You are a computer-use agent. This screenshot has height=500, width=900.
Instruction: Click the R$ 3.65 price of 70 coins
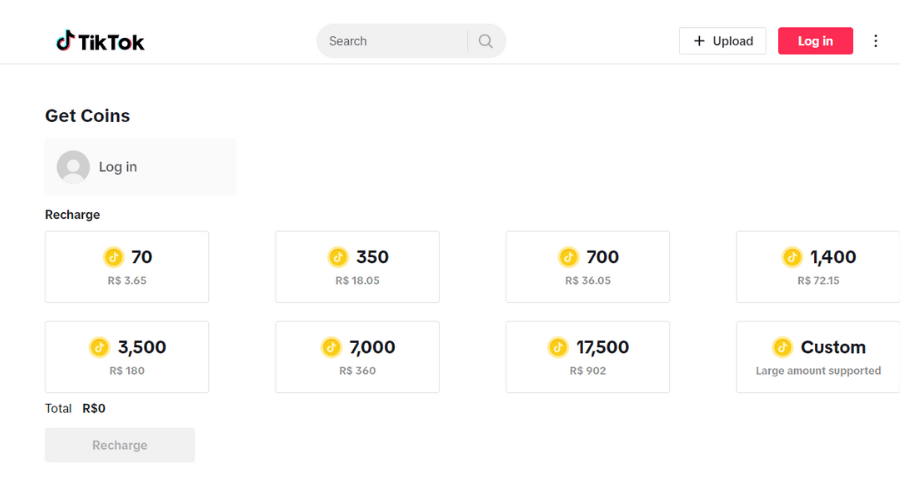click(x=127, y=281)
